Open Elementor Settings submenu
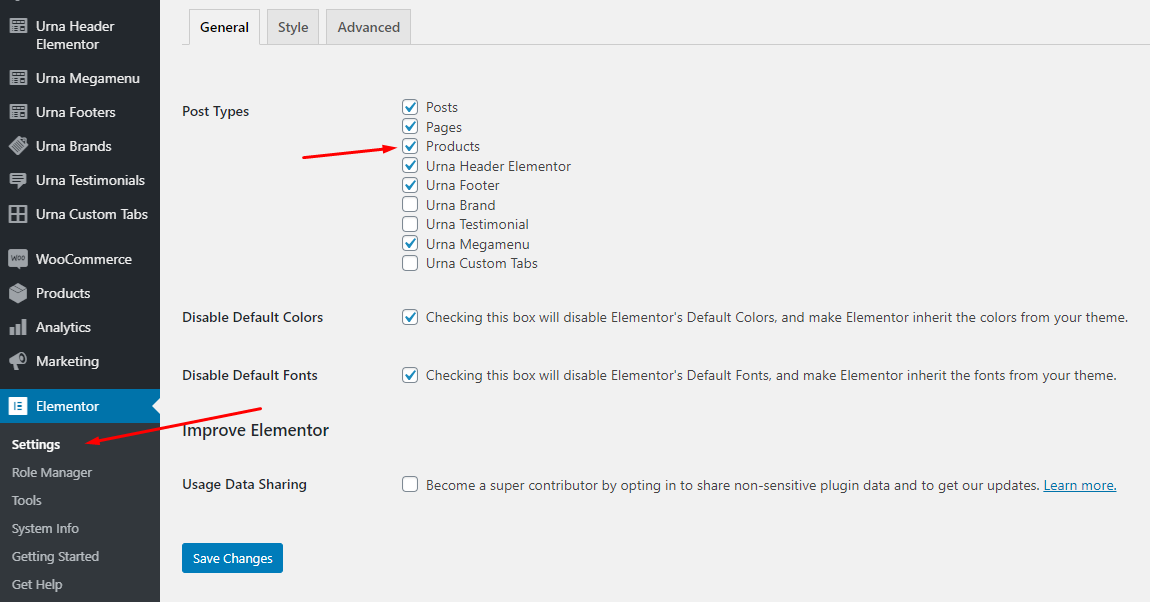 [36, 444]
